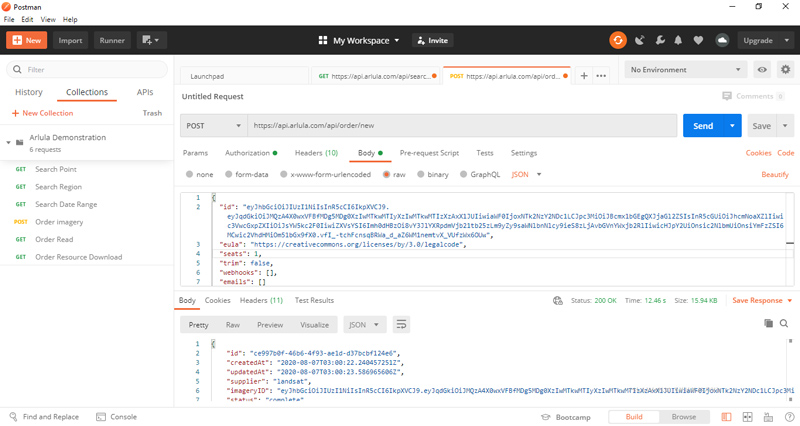Image resolution: width=800 pixels, height=426 pixels.
Task: Click the New button
Action: 27,40
